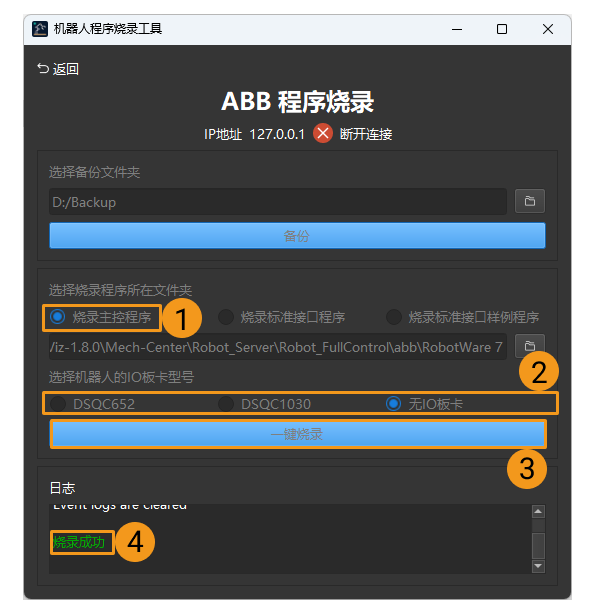Select the 烧录标准接口程序 radio button
593x604 pixels.
(282, 317)
